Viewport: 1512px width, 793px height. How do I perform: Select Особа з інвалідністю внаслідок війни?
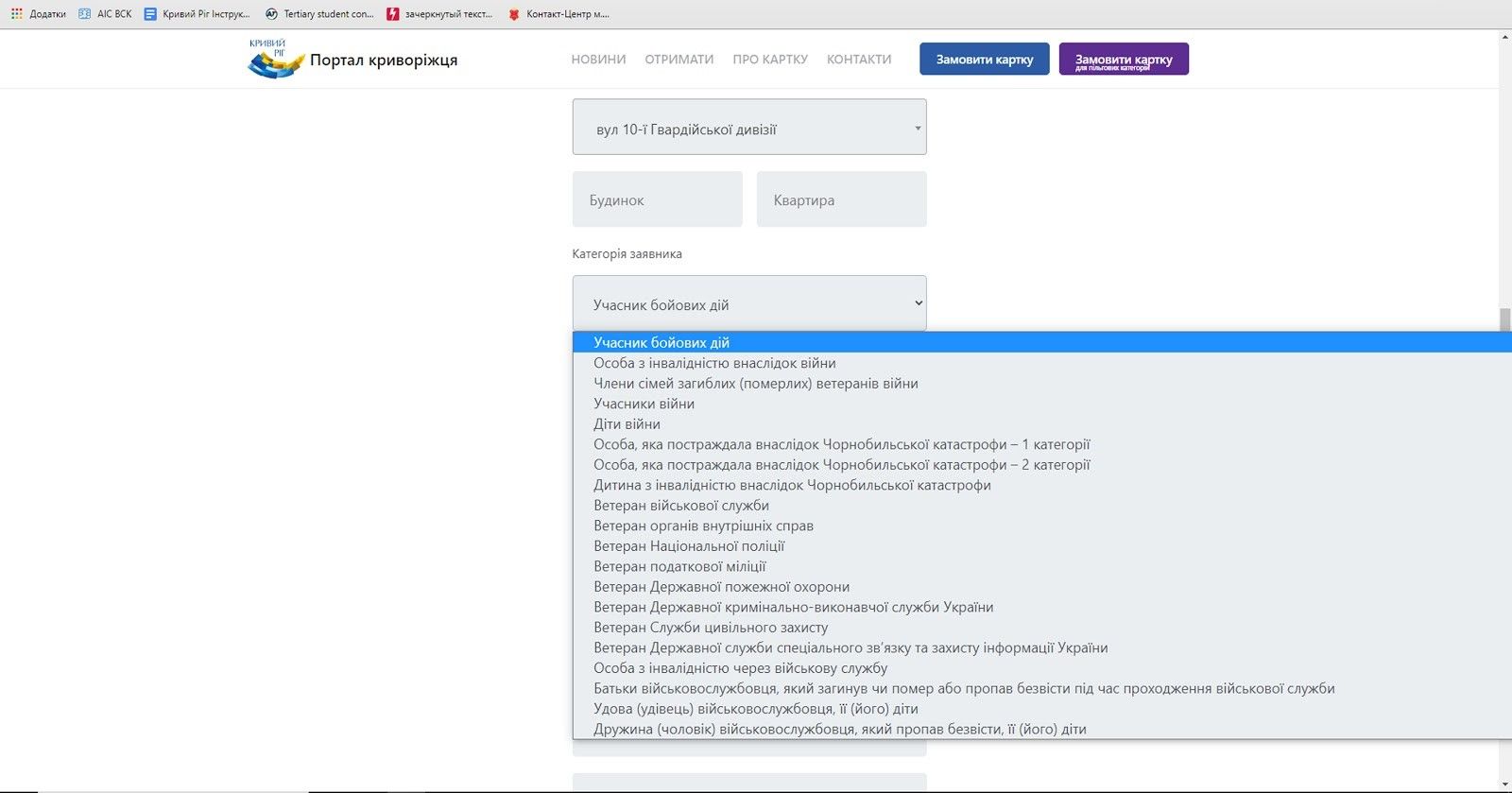[1041, 363]
